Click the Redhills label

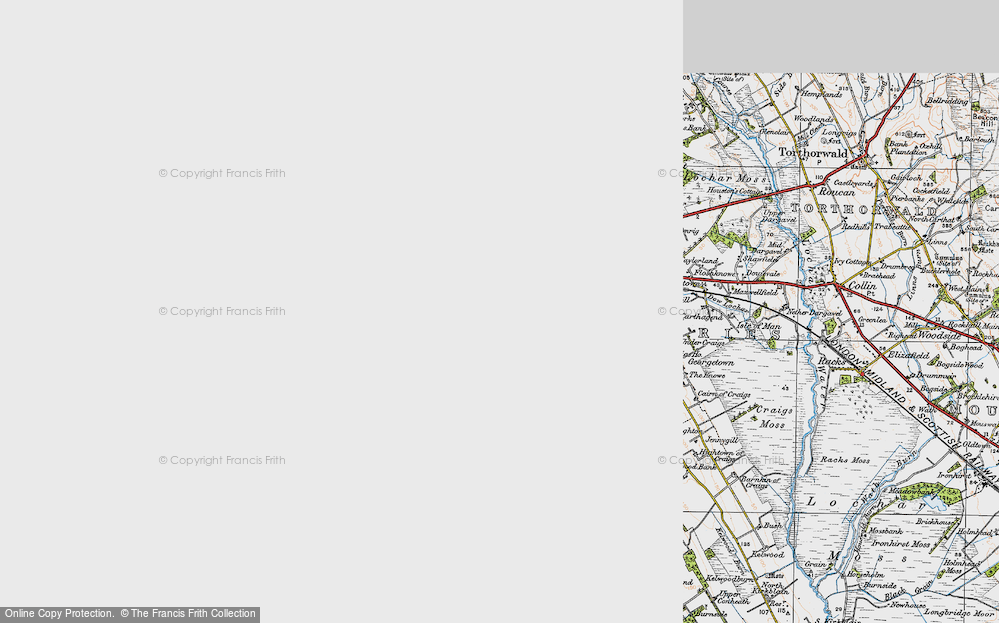(x=855, y=227)
